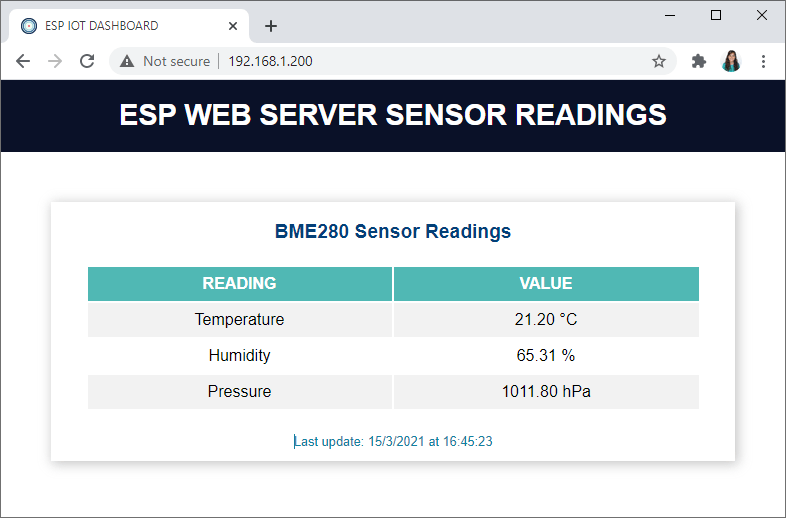Open a new tab with plus button
This screenshot has height=518, width=786.
tap(271, 26)
